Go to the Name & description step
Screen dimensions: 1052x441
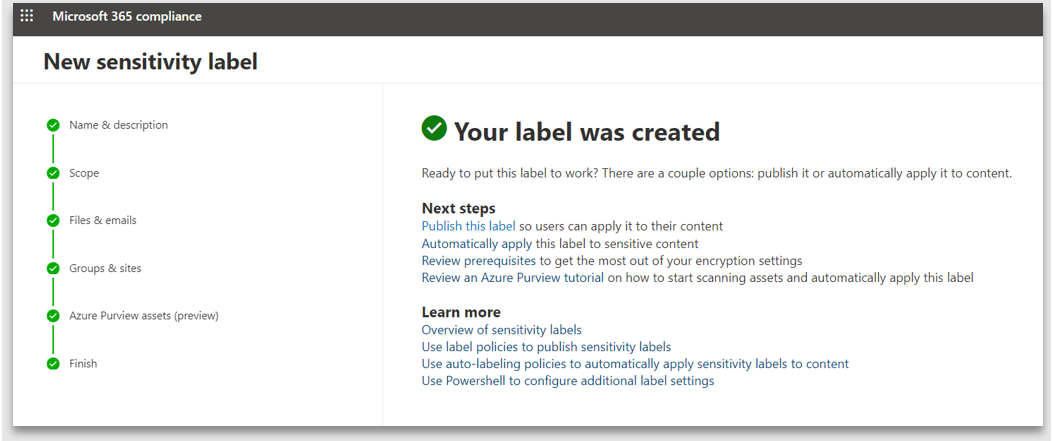118,125
